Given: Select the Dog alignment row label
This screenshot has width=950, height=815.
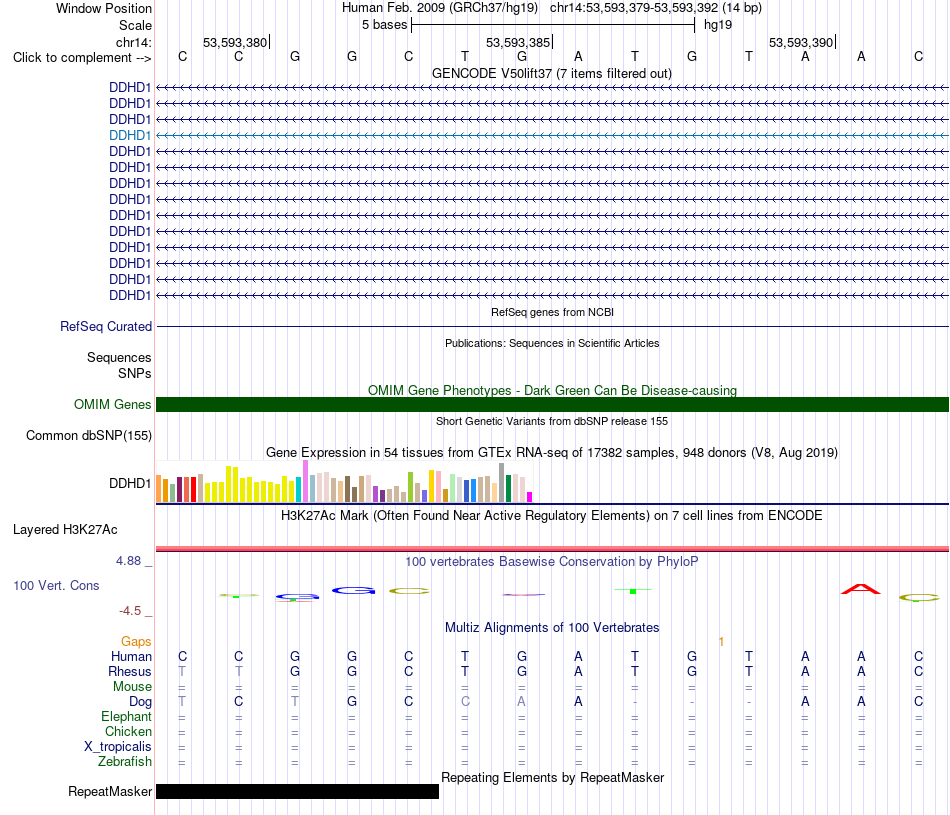Looking at the screenshot, I should coord(140,702).
